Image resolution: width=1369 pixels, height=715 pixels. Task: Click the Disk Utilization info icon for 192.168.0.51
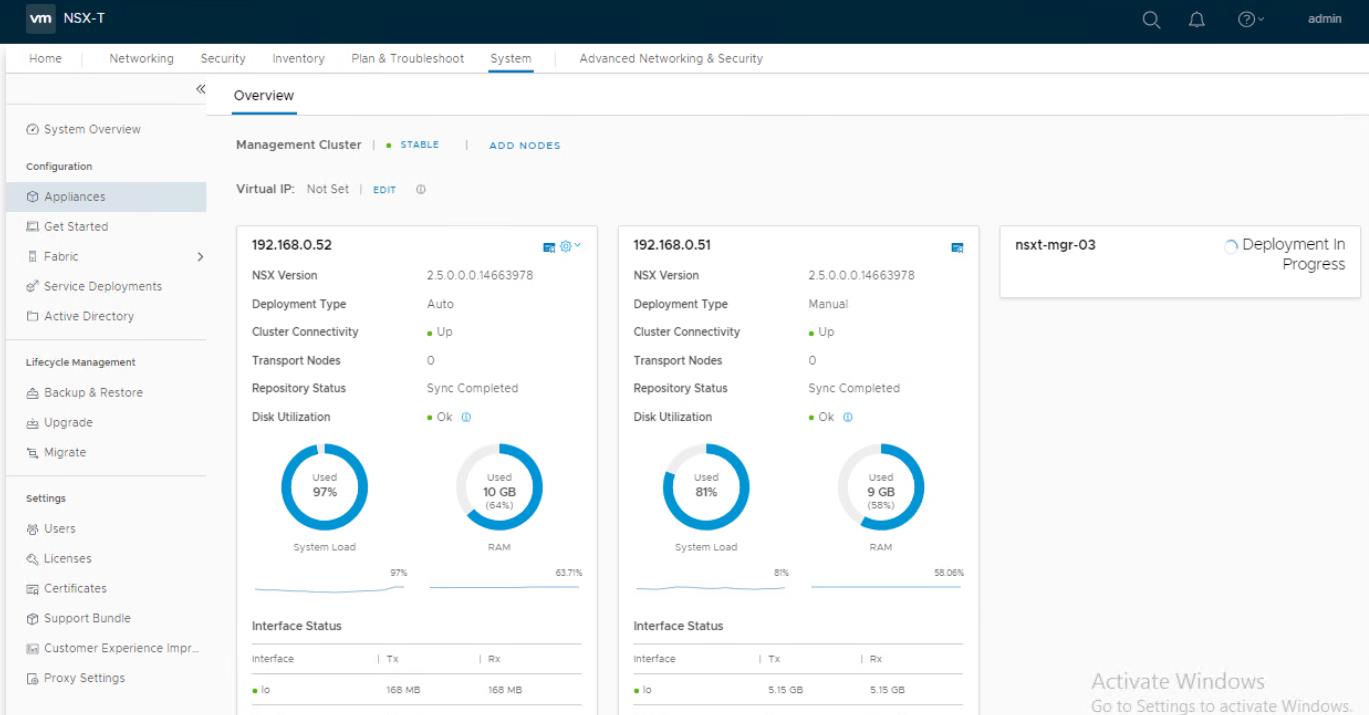848,417
